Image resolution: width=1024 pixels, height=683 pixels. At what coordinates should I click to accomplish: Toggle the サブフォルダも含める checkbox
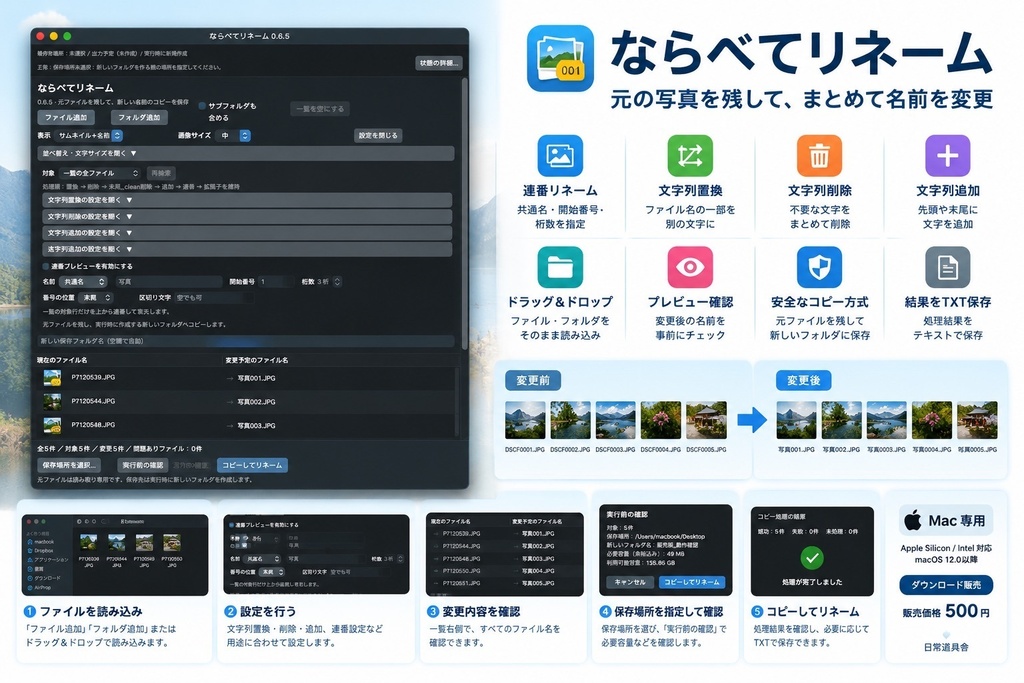(x=202, y=106)
